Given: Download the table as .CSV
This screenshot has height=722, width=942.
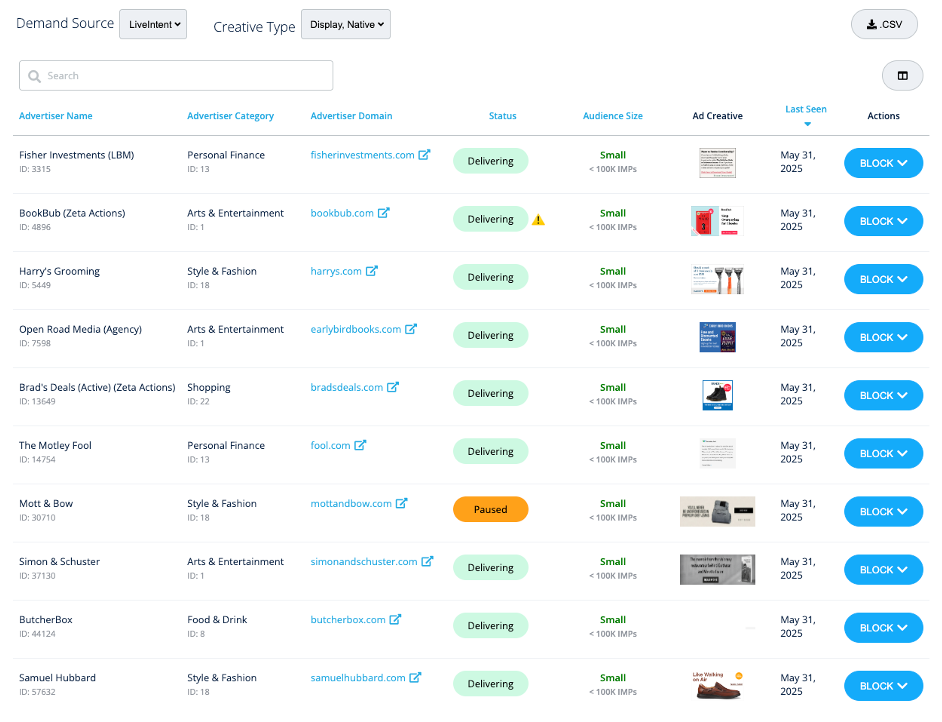Looking at the screenshot, I should click(x=884, y=25).
